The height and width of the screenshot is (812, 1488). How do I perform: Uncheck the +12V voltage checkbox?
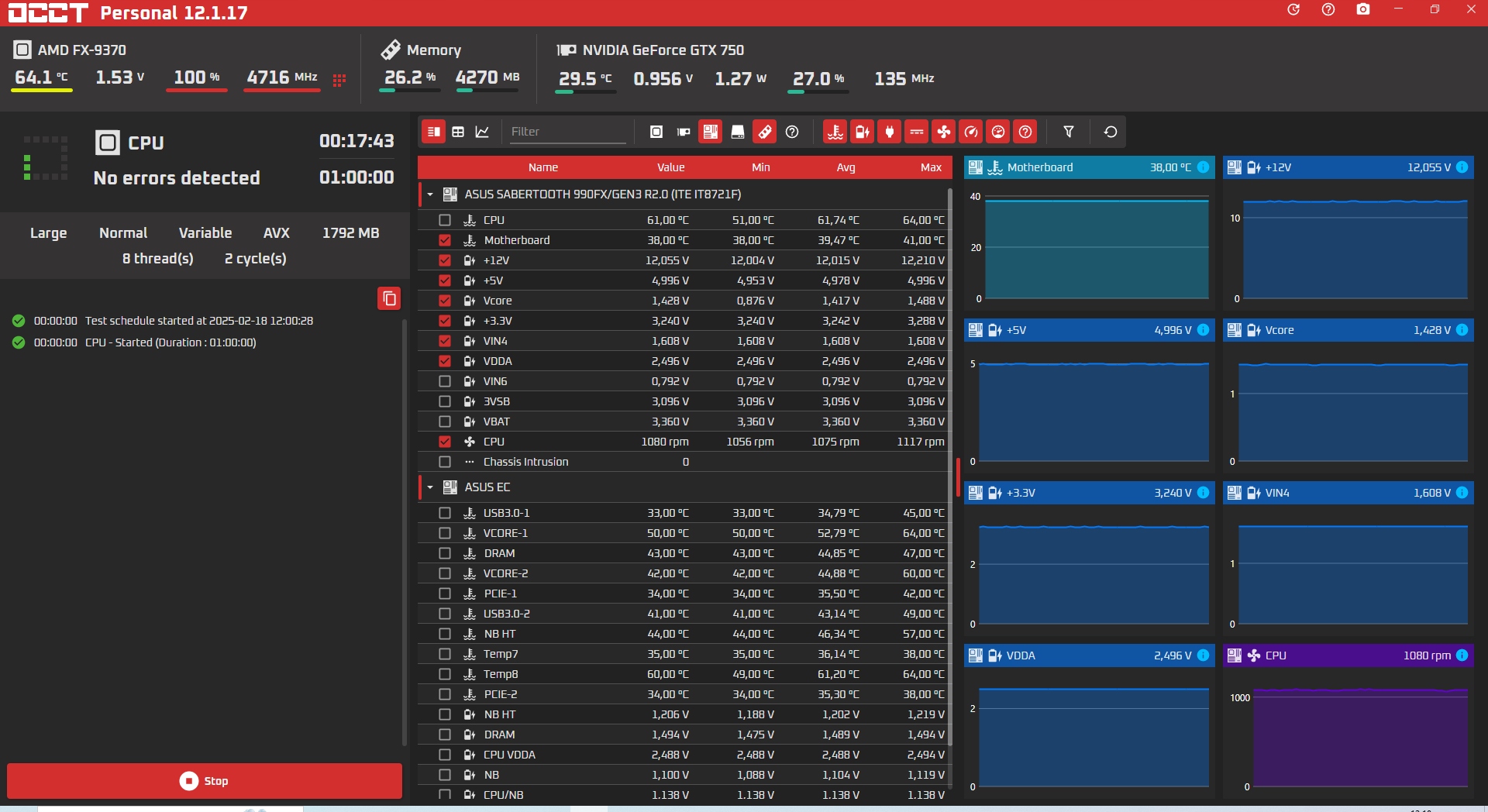click(445, 260)
